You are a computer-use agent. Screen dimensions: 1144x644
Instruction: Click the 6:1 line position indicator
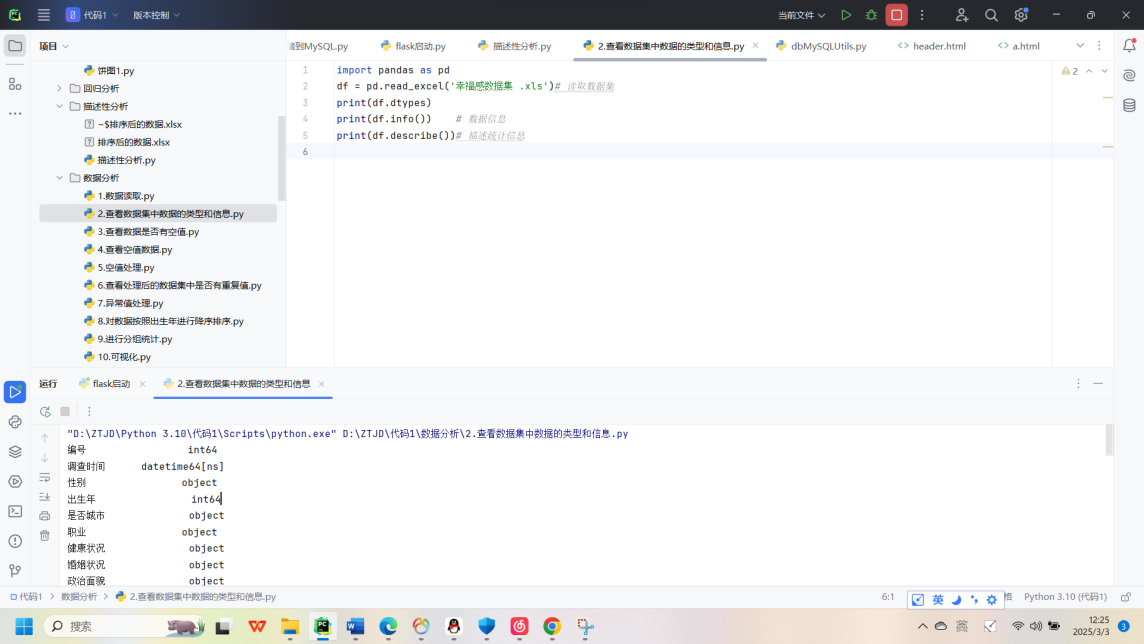(888, 597)
